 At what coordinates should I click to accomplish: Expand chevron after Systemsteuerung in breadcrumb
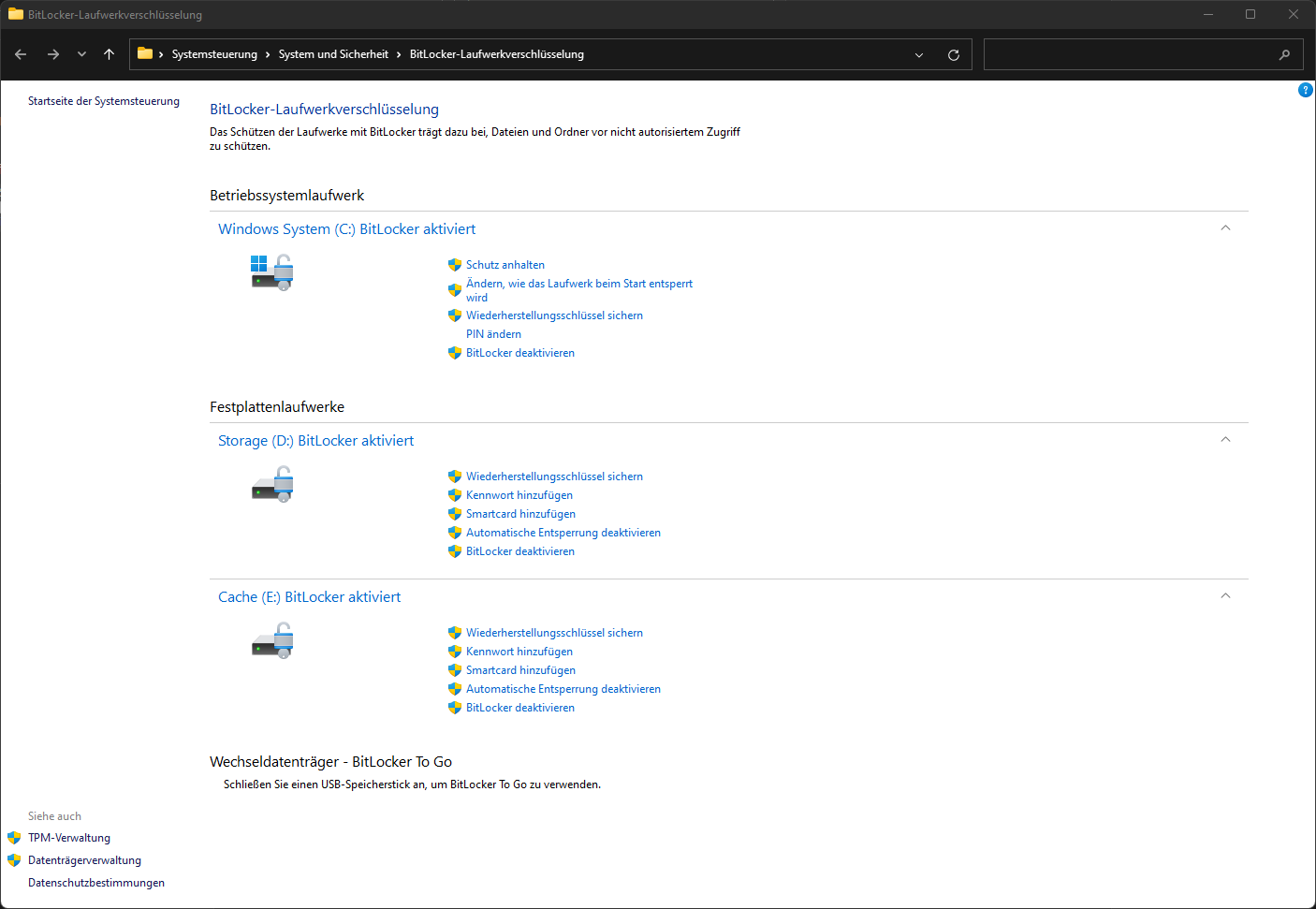pyautogui.click(x=268, y=54)
